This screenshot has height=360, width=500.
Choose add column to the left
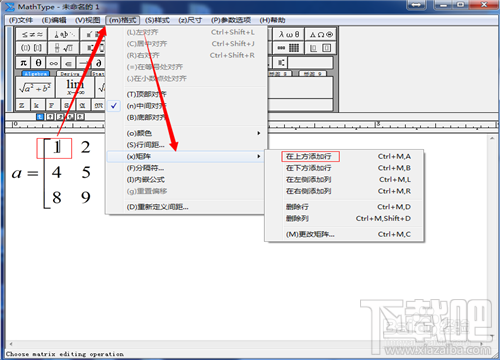(347, 180)
